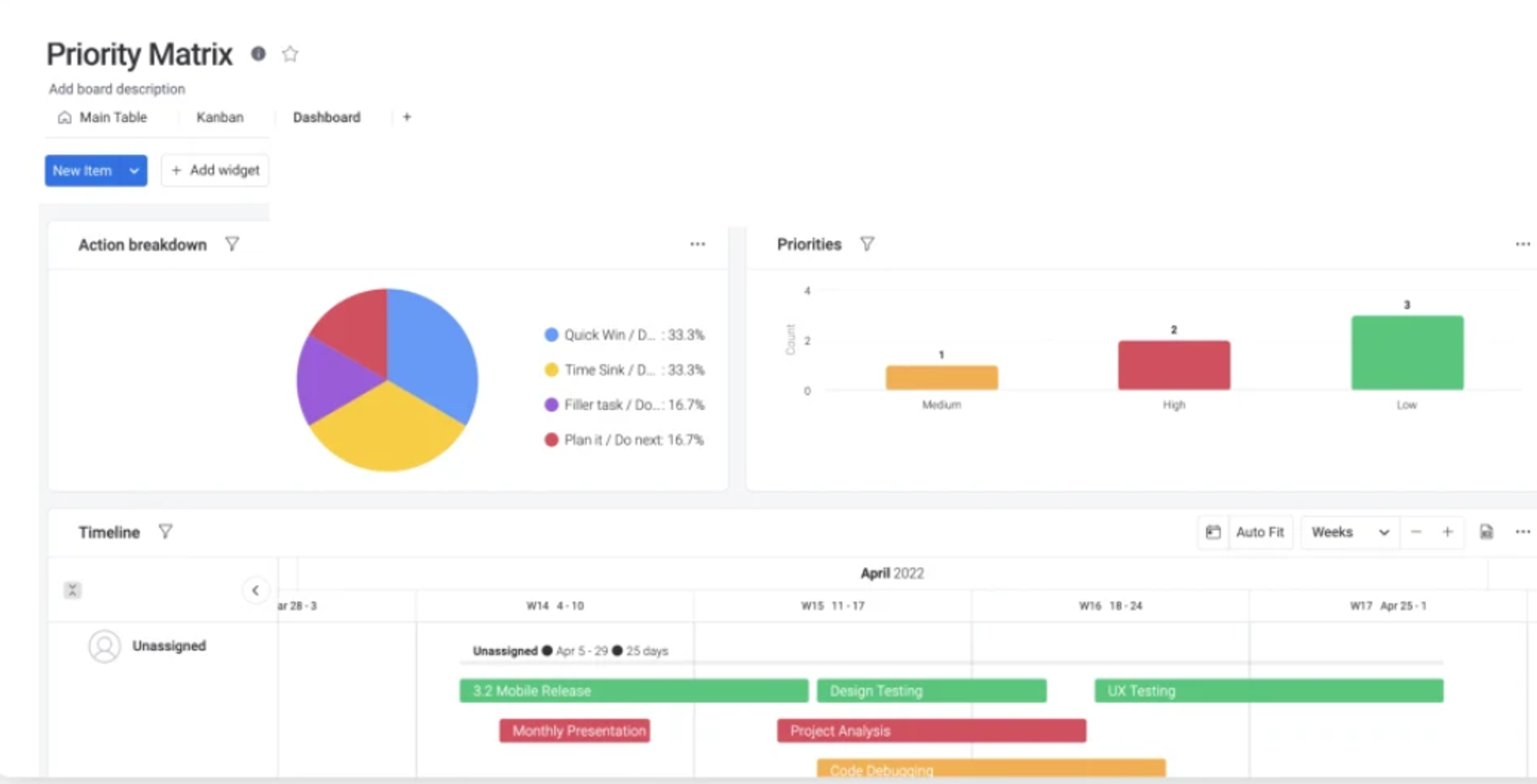Click the Auto Fit button
The height and width of the screenshot is (784, 1537).
[x=1260, y=532]
